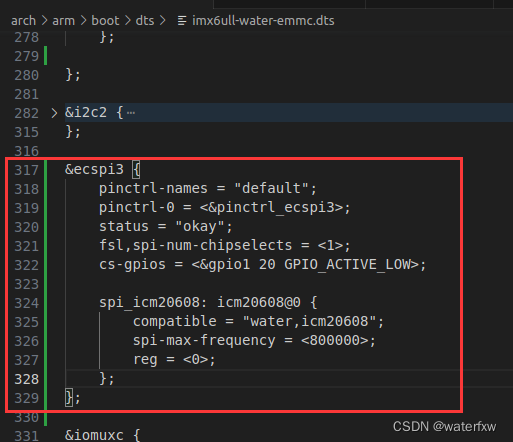Image resolution: width=513 pixels, height=442 pixels.
Task: Click the &ecspi3 node label text
Action: tap(94, 169)
